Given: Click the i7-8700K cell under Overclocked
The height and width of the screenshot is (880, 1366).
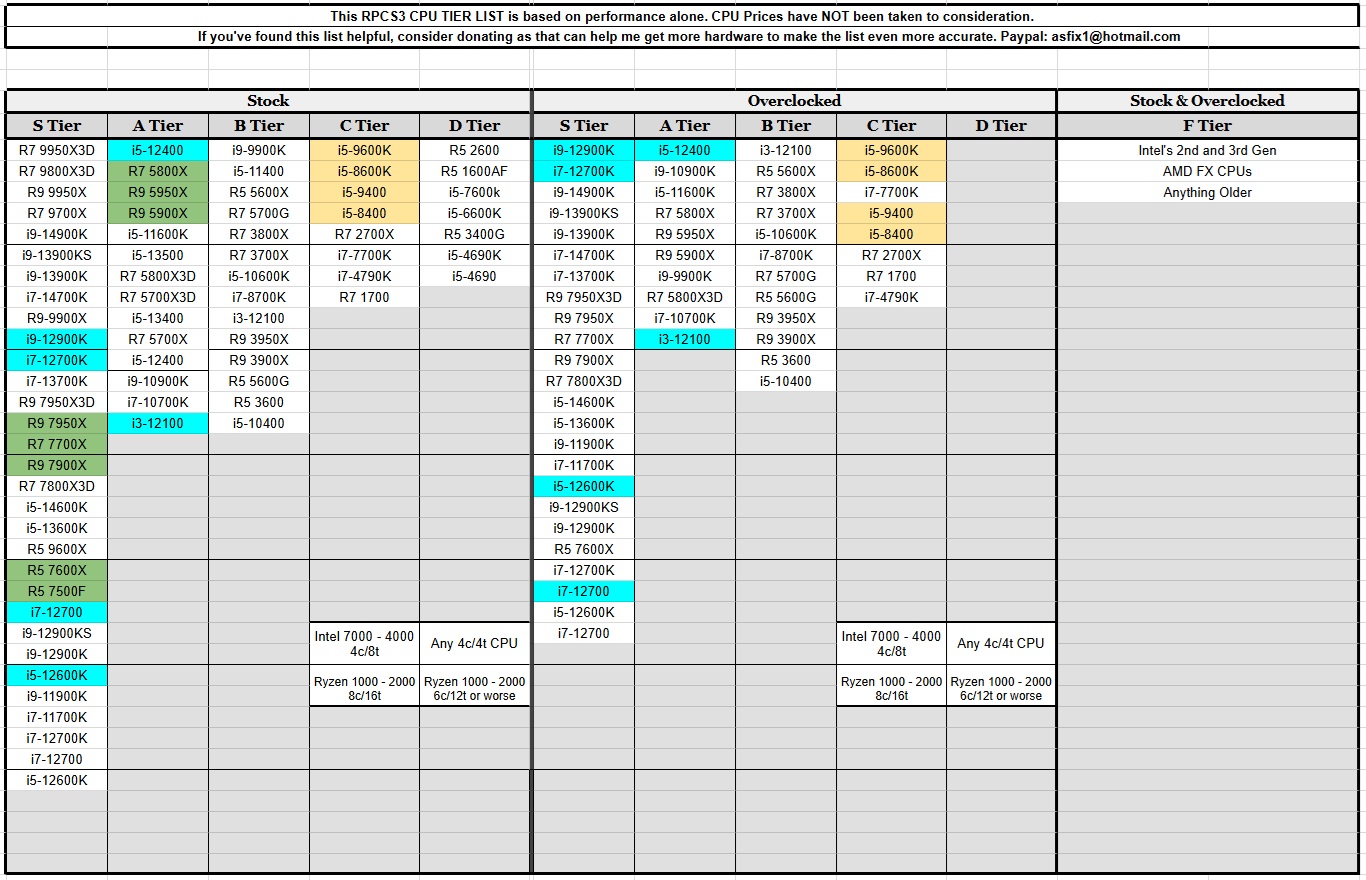Looking at the screenshot, I should pyautogui.click(x=786, y=255).
